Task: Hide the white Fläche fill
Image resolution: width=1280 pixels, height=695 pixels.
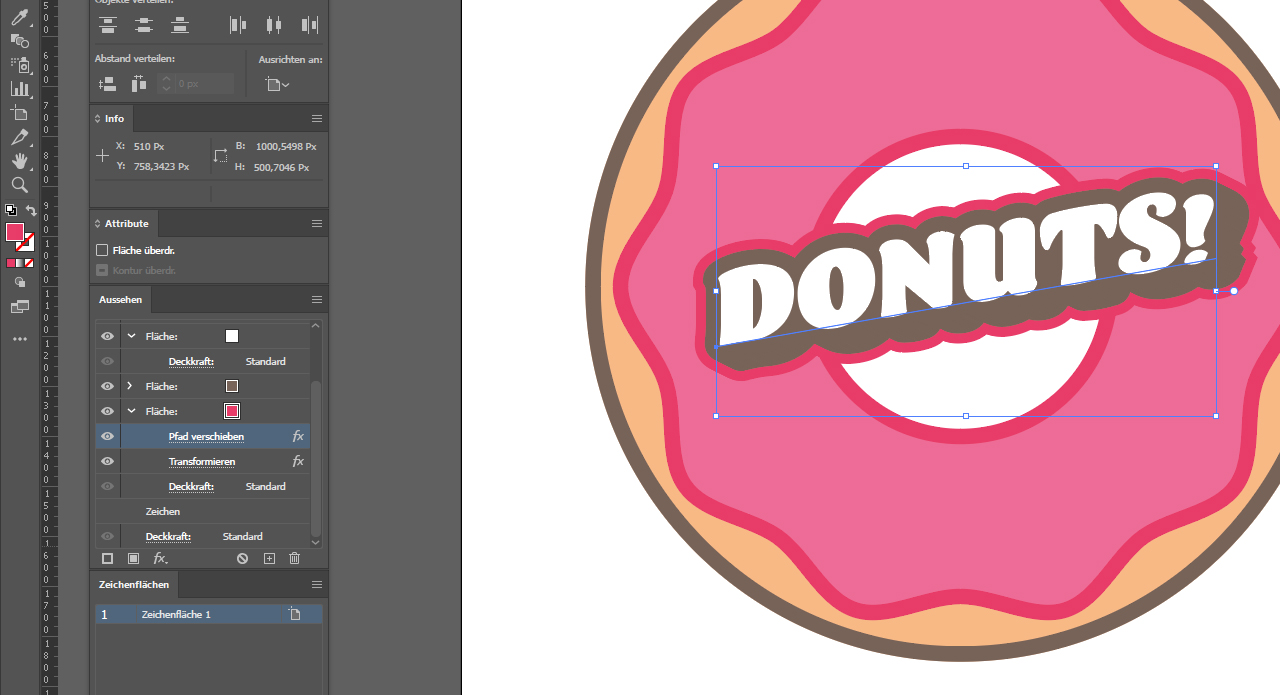Action: click(108, 336)
